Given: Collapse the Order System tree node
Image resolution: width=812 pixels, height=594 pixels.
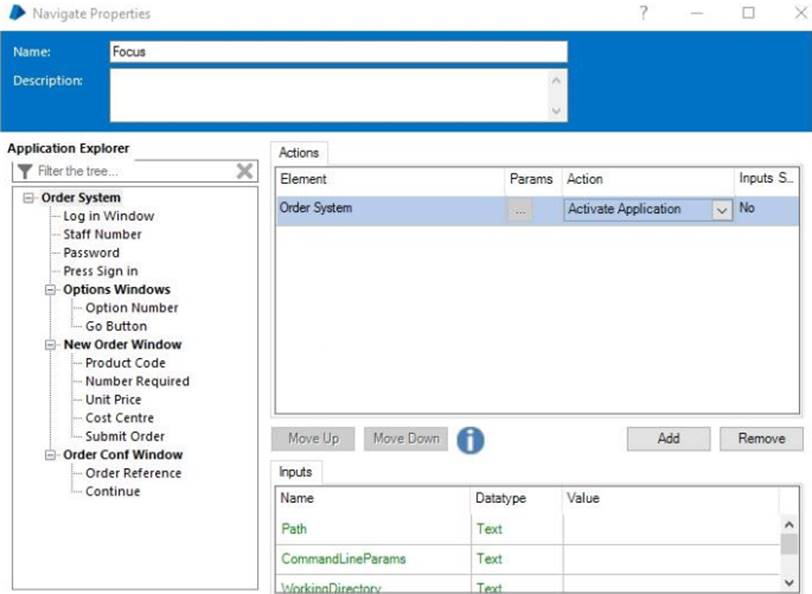Looking at the screenshot, I should click(29, 198).
